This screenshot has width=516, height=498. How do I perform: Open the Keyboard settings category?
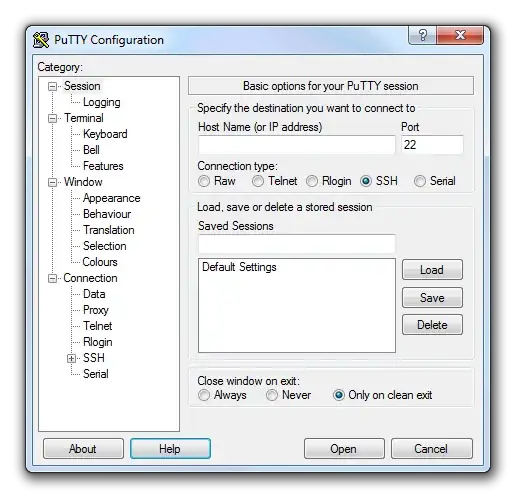[105, 134]
